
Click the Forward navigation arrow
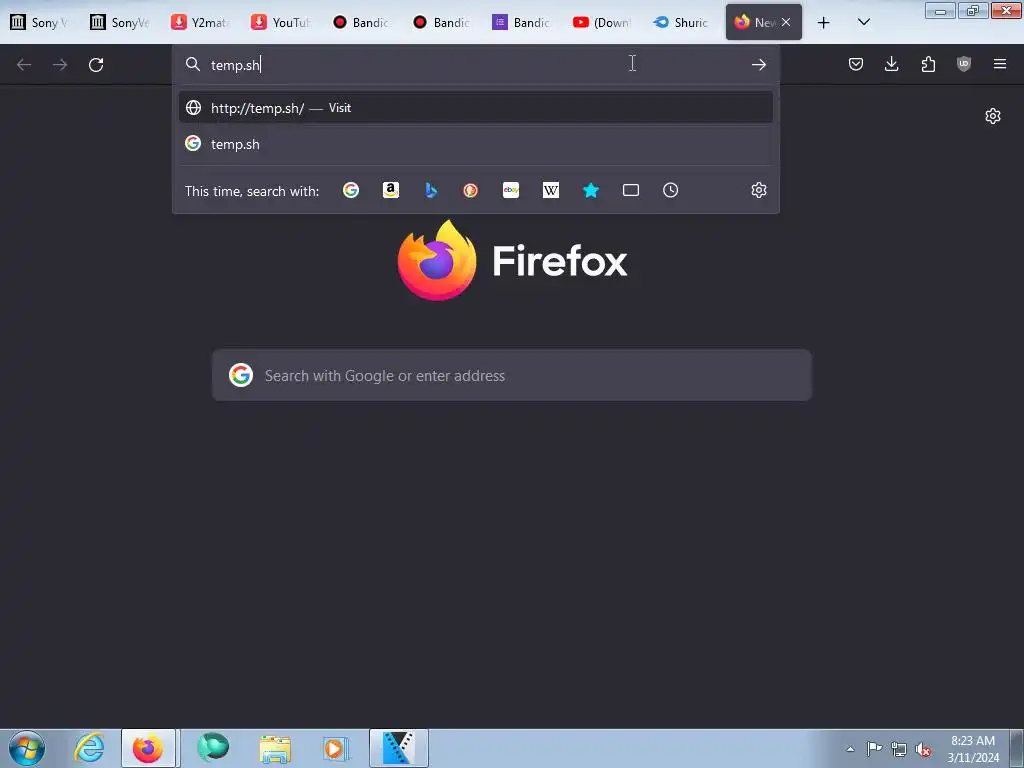click(x=60, y=64)
